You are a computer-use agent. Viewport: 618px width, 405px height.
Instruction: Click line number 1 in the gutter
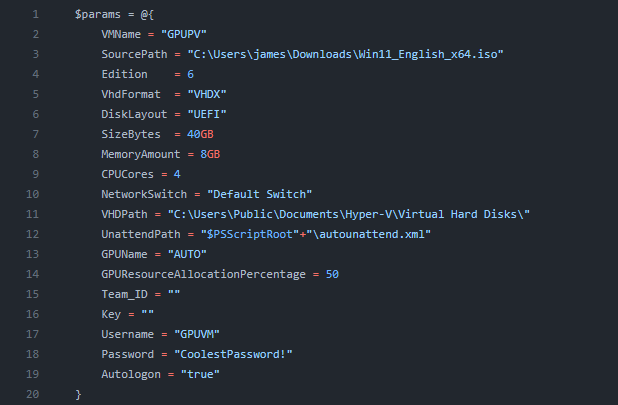point(35,15)
